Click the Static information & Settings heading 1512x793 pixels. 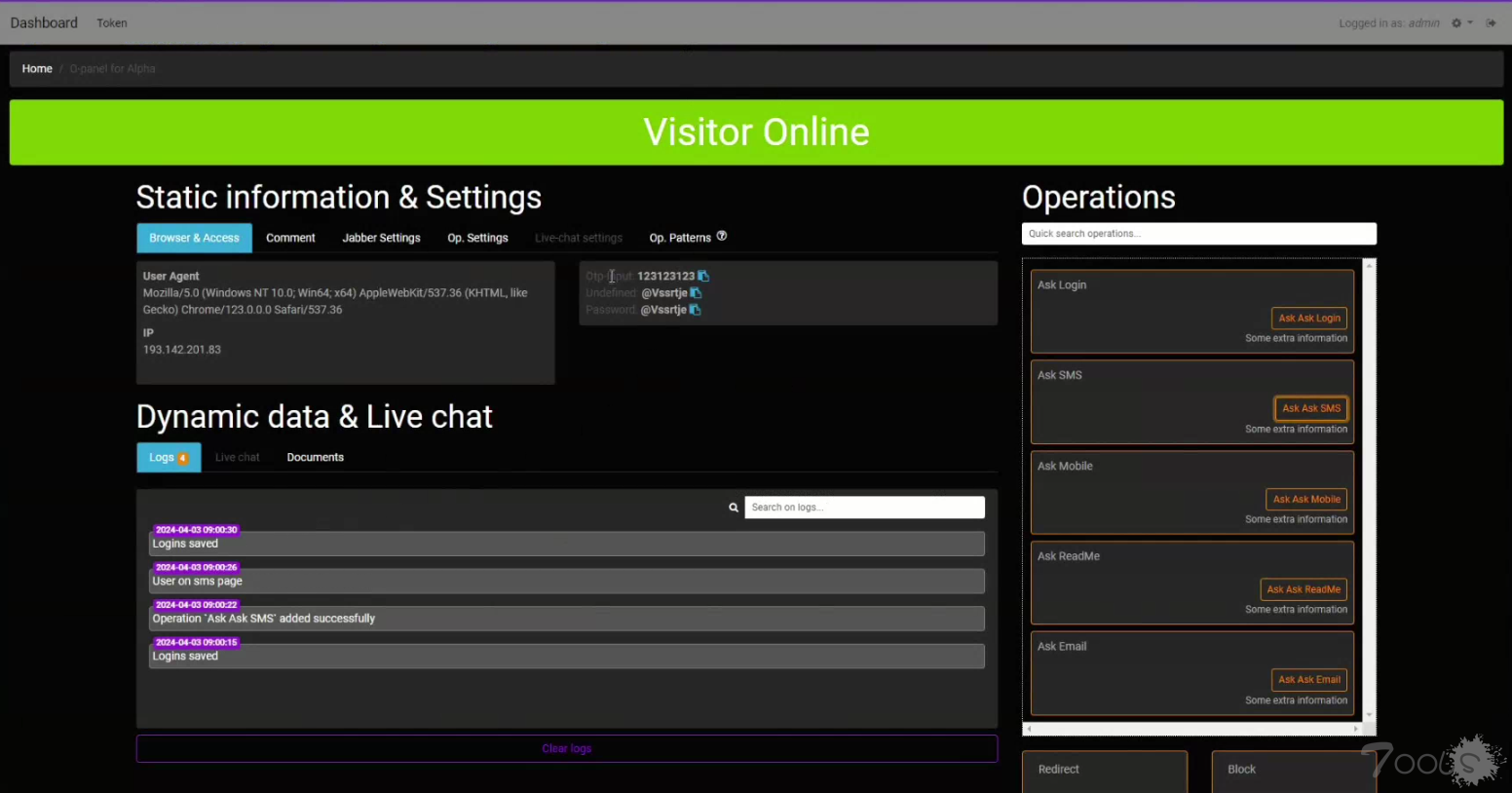tap(339, 198)
